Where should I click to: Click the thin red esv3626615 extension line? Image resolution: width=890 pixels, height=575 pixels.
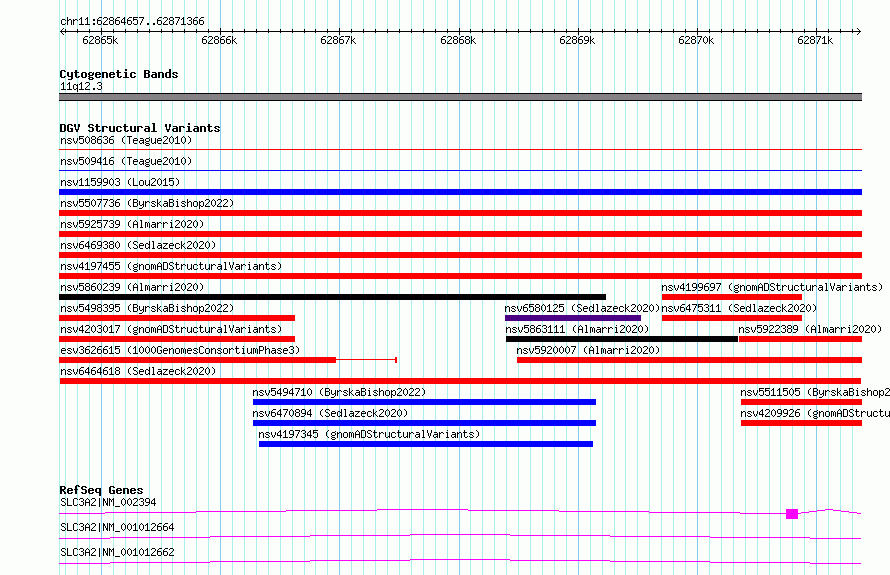pos(366,360)
